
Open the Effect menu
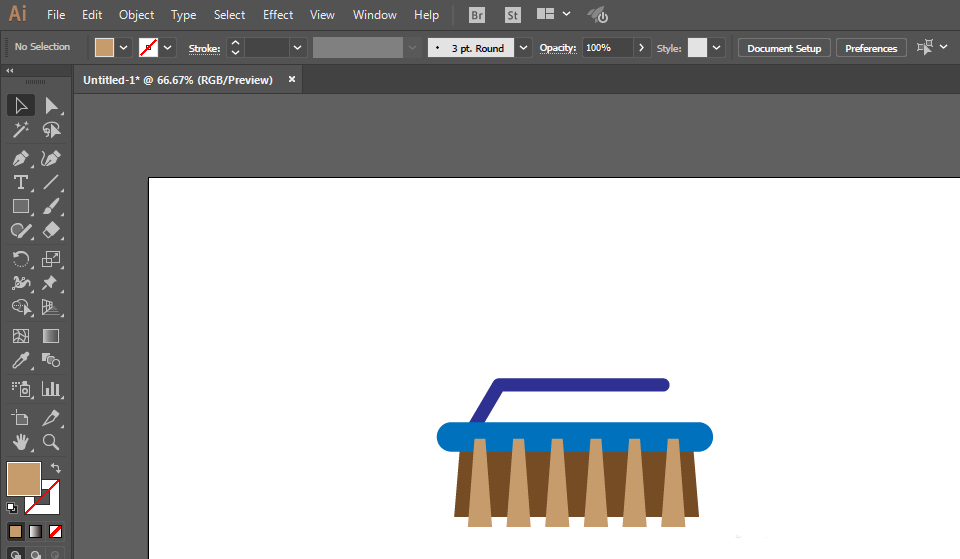(x=278, y=15)
